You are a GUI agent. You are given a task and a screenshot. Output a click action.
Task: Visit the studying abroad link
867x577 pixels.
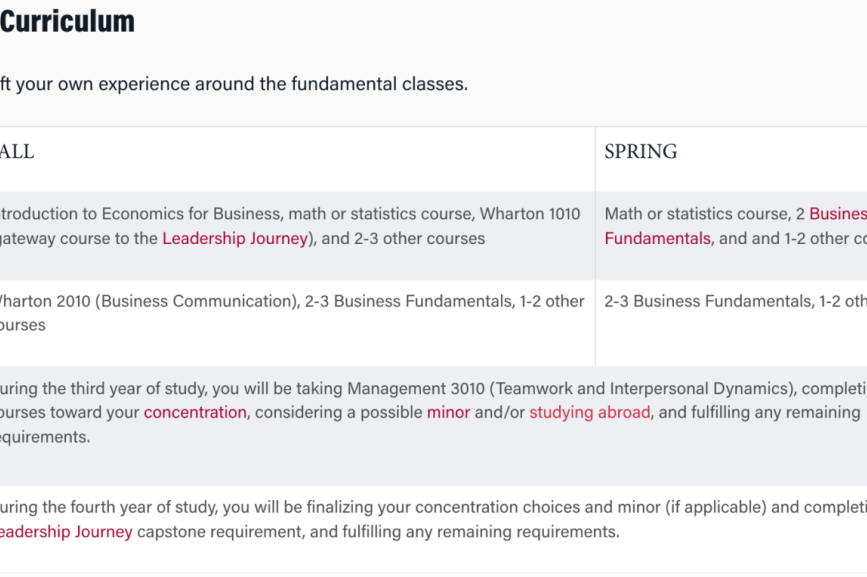coord(589,413)
